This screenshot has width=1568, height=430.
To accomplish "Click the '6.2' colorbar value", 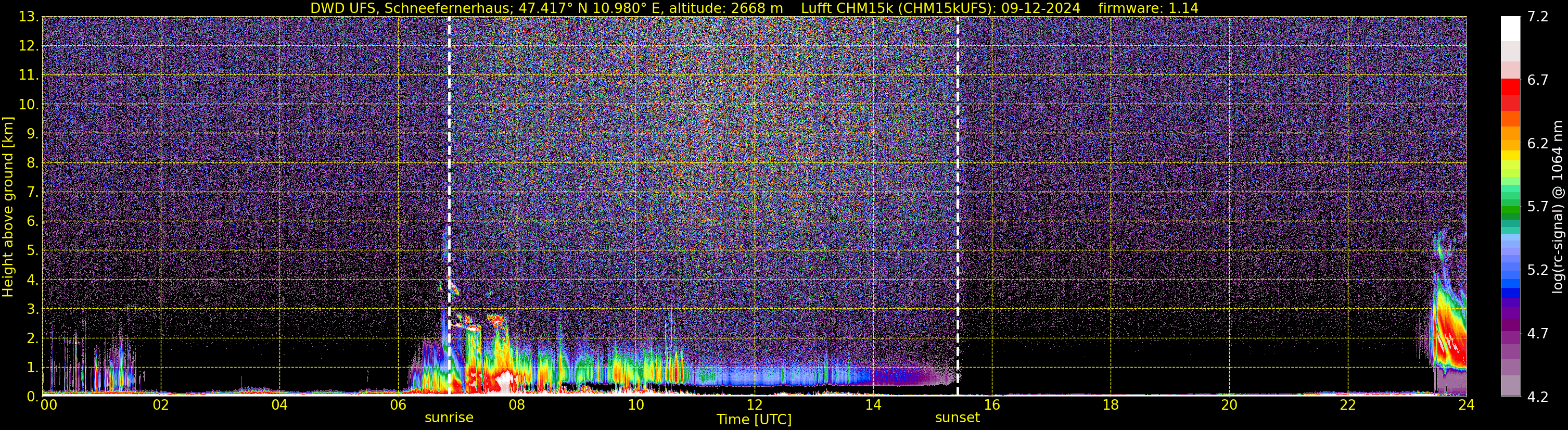I will [1538, 144].
